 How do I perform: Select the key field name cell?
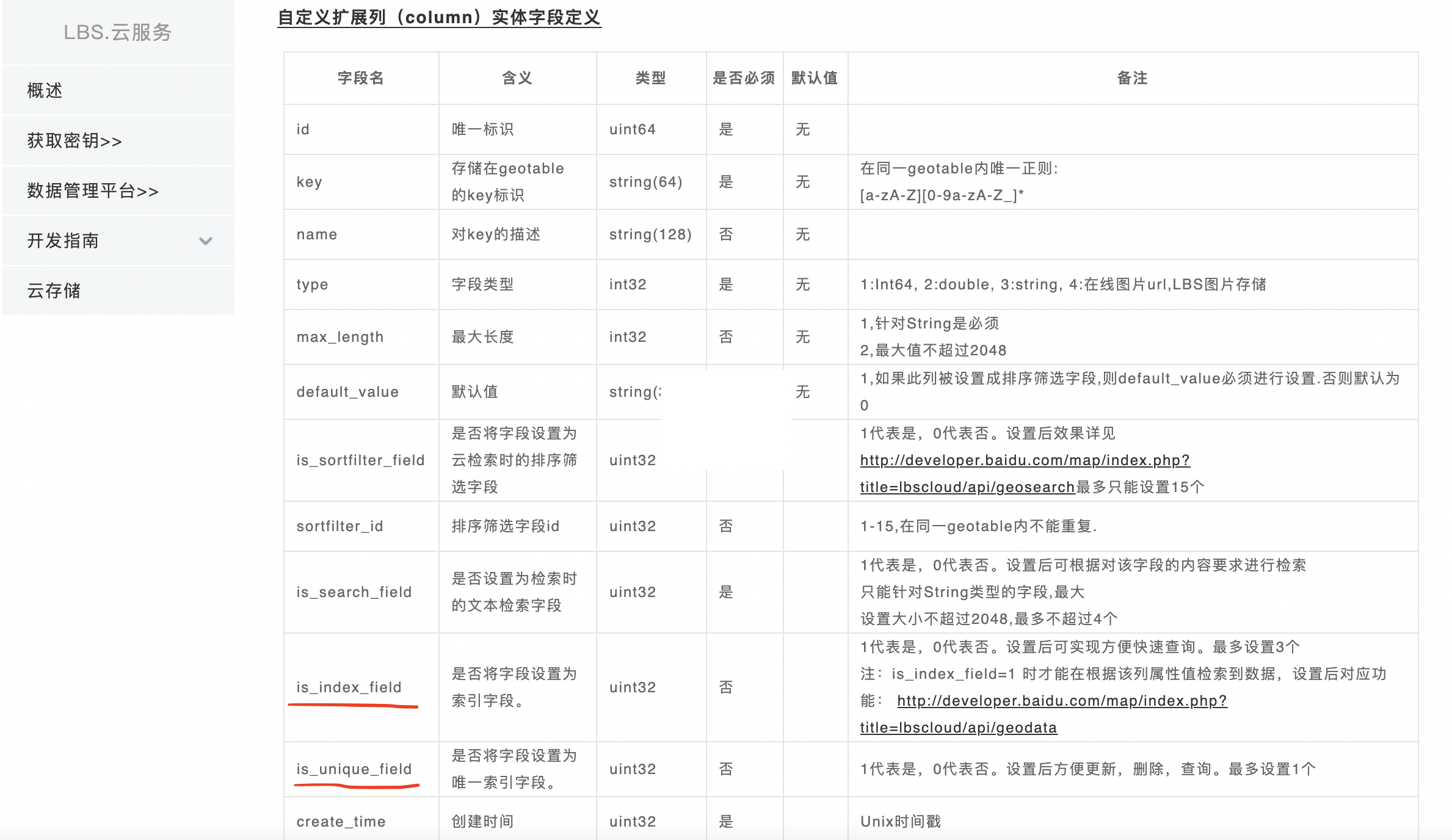point(361,182)
